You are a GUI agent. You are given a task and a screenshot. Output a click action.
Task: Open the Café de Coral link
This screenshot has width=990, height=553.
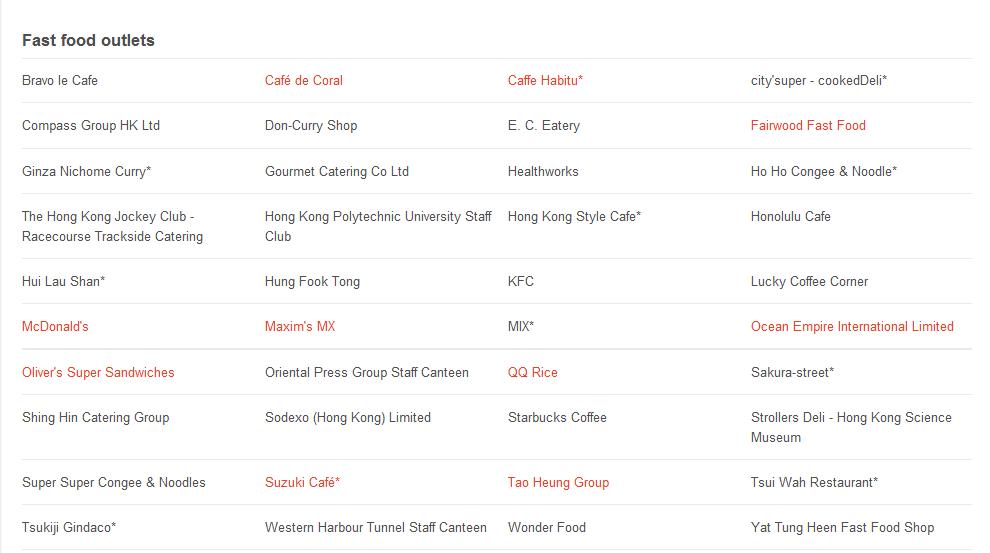pyautogui.click(x=304, y=81)
